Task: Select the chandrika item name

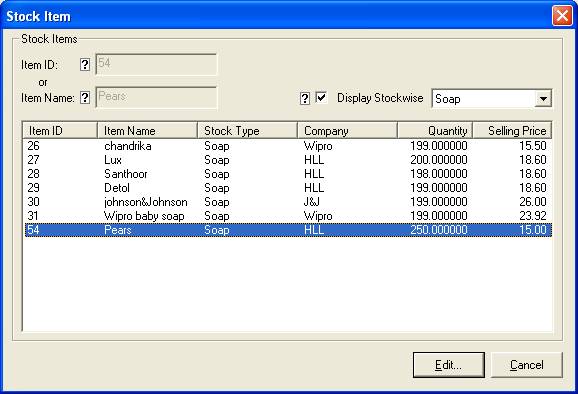Action: [x=128, y=146]
